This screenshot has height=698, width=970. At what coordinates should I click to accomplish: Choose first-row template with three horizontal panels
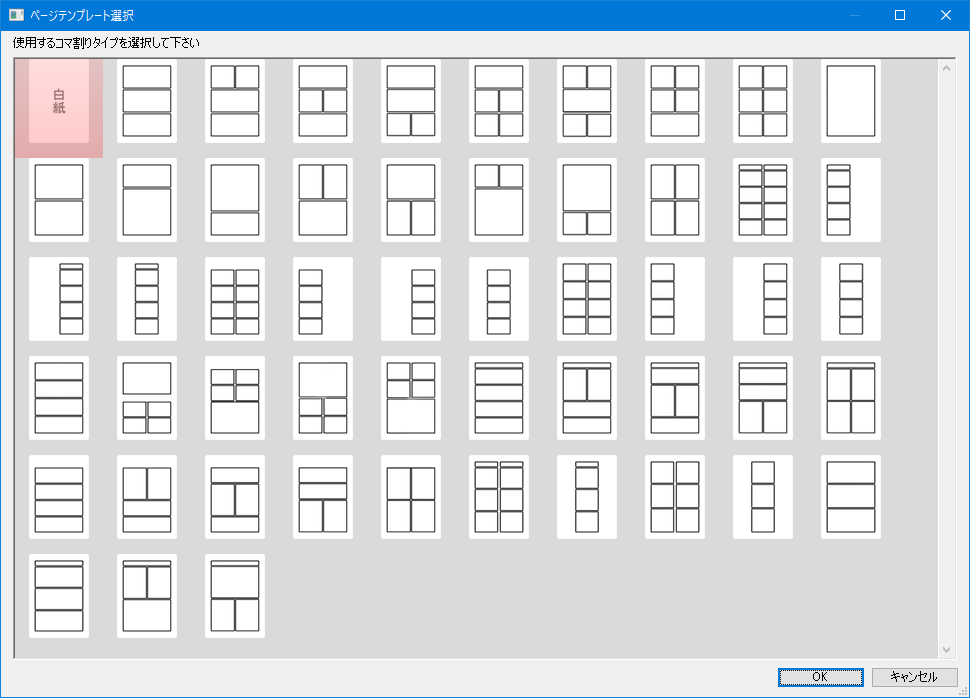[x=147, y=101]
